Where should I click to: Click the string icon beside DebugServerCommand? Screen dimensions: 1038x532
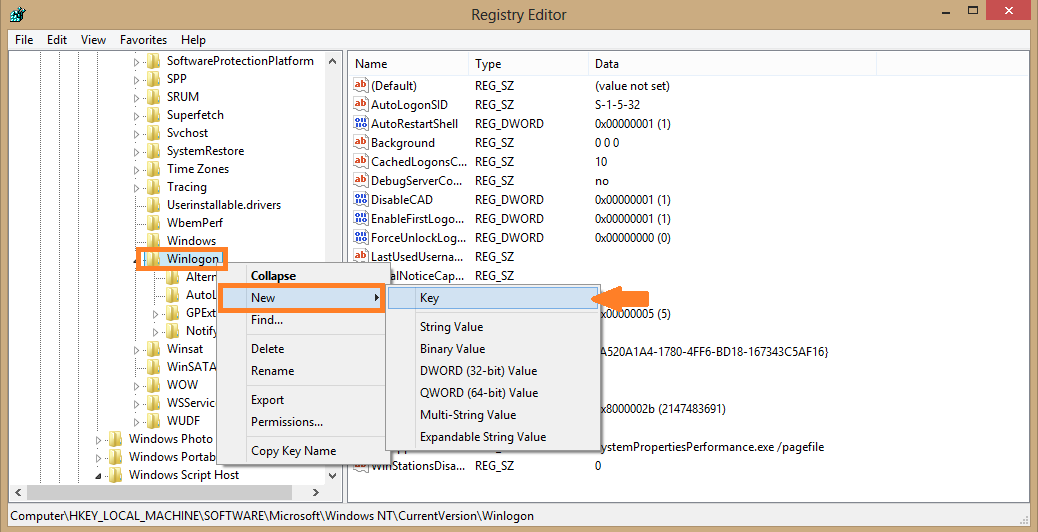[361, 180]
